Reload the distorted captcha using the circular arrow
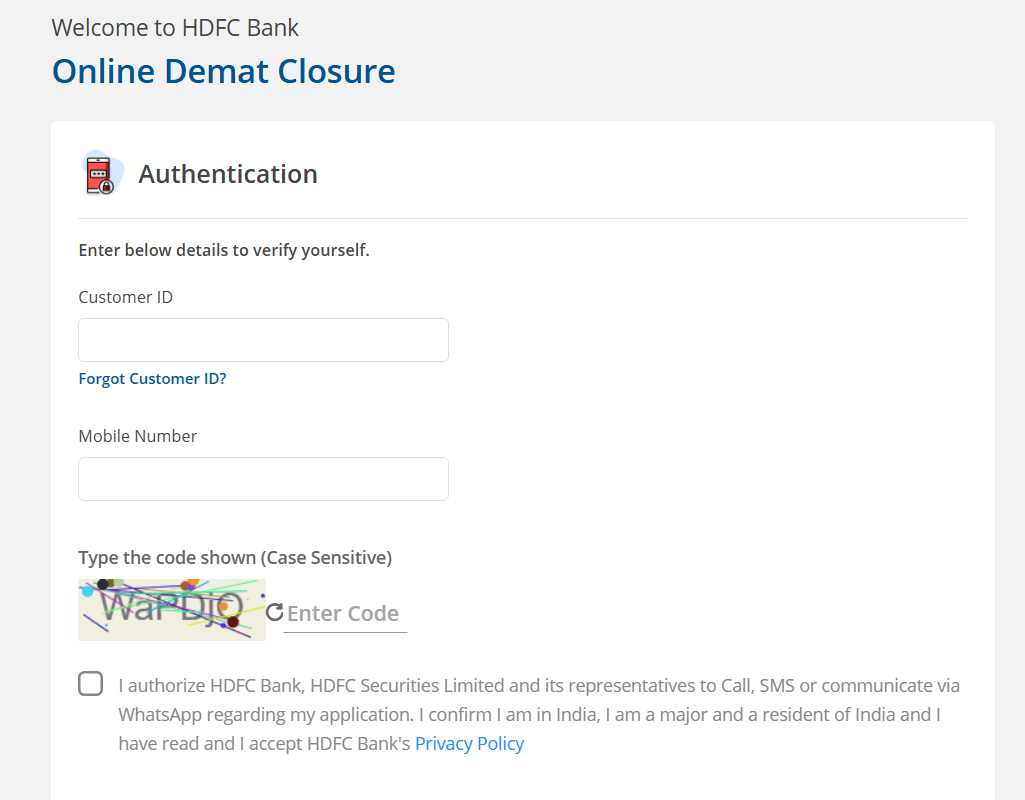The image size is (1025, 800). [274, 610]
